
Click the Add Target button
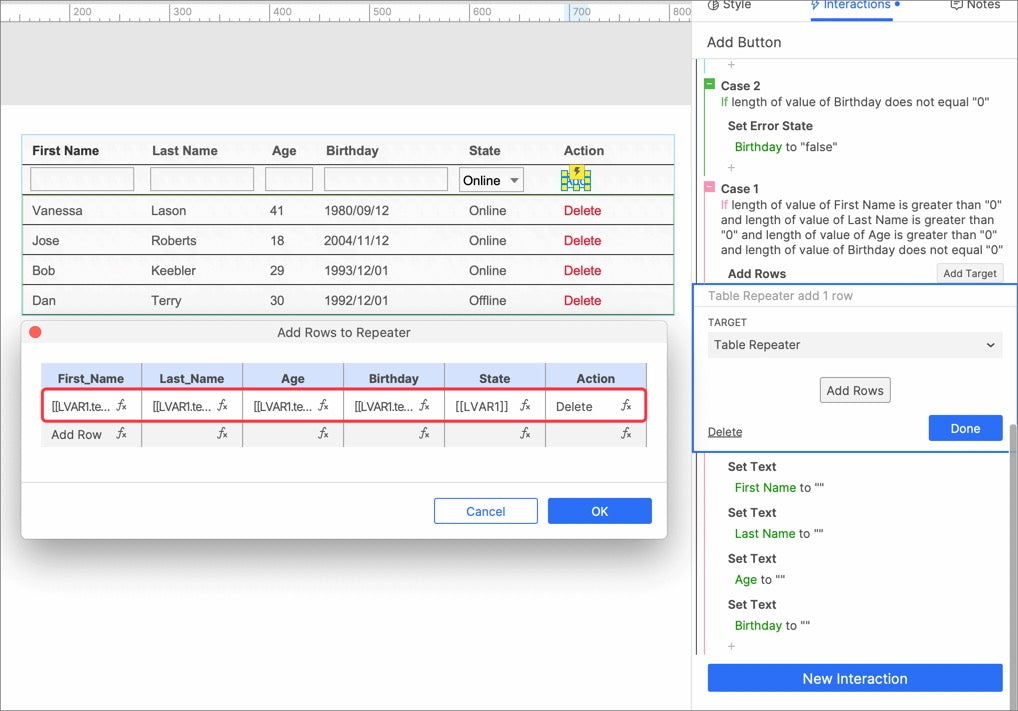click(969, 273)
